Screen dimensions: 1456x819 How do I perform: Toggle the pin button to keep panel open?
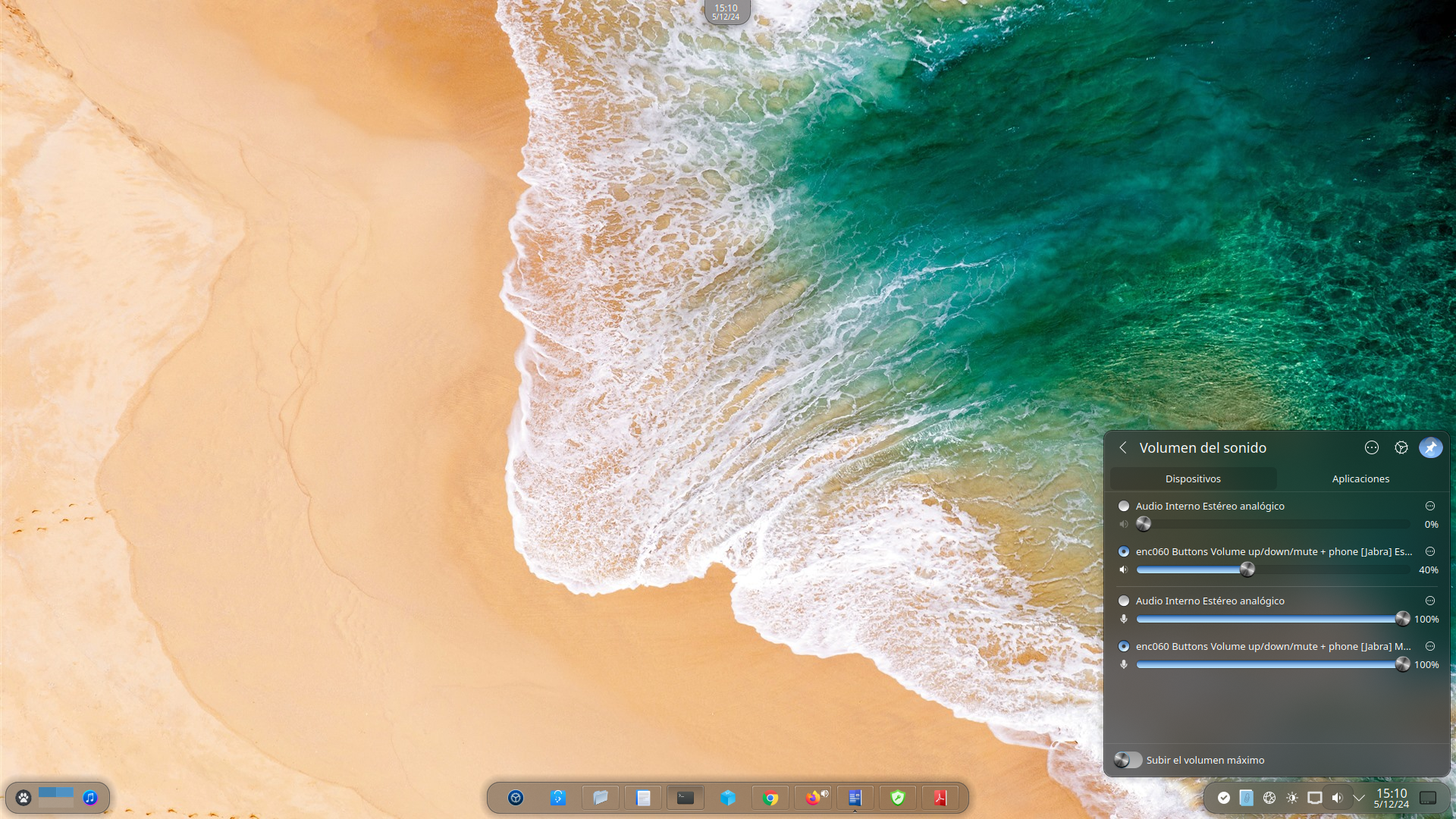click(x=1430, y=447)
